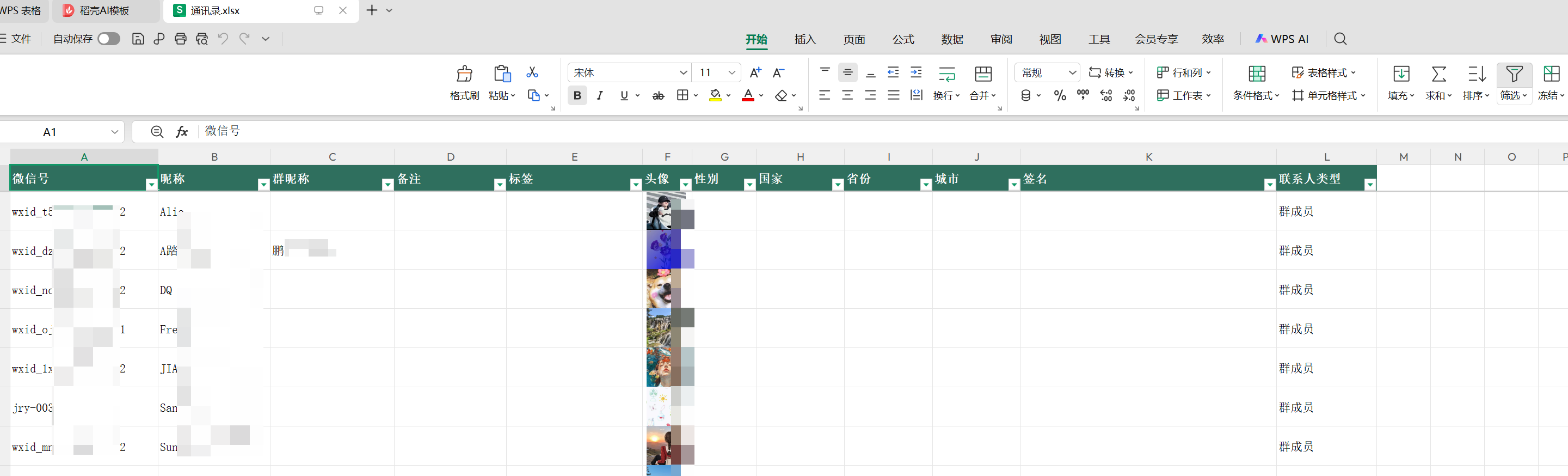Click Wrap Text (换行) button
The width and height of the screenshot is (1568, 476).
pos(946,83)
